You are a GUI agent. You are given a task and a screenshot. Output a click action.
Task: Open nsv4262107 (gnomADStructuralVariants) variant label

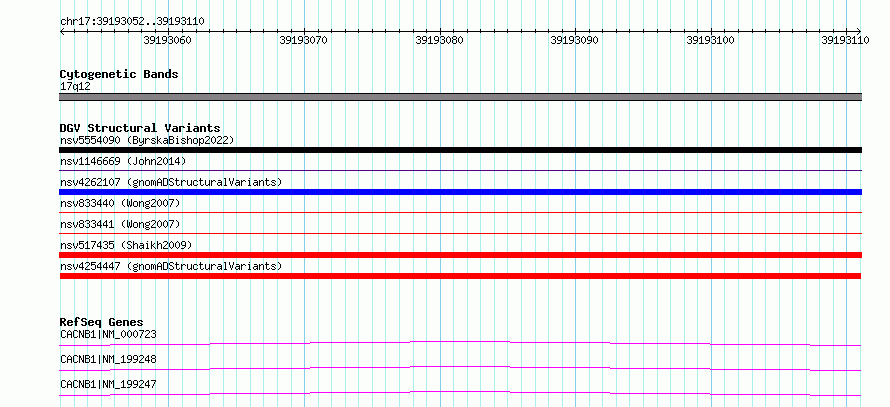point(171,182)
